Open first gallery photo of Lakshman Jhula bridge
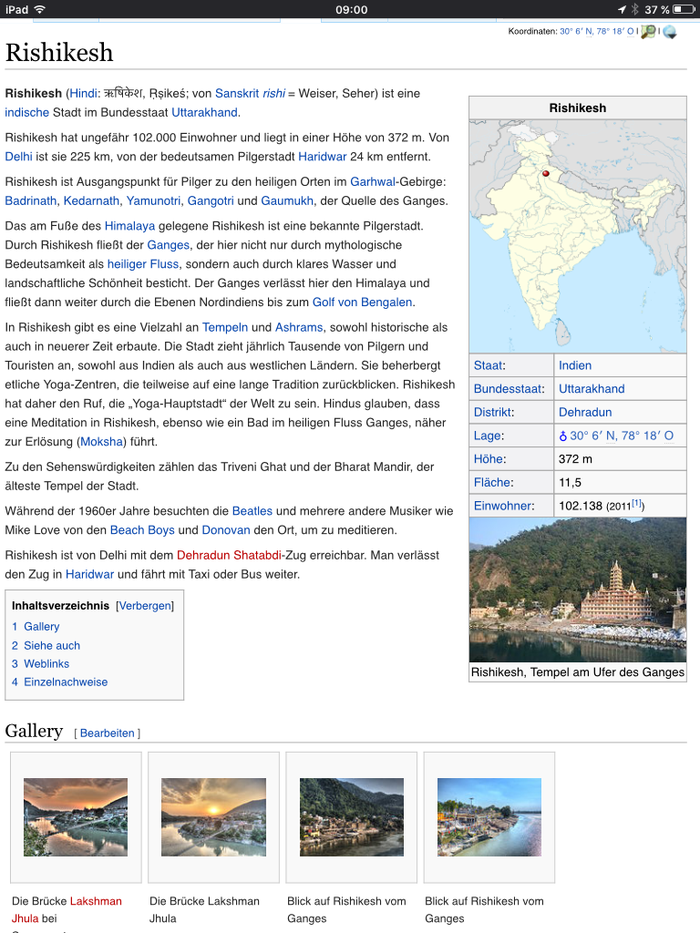The height and width of the screenshot is (933, 700). pyautogui.click(x=76, y=817)
